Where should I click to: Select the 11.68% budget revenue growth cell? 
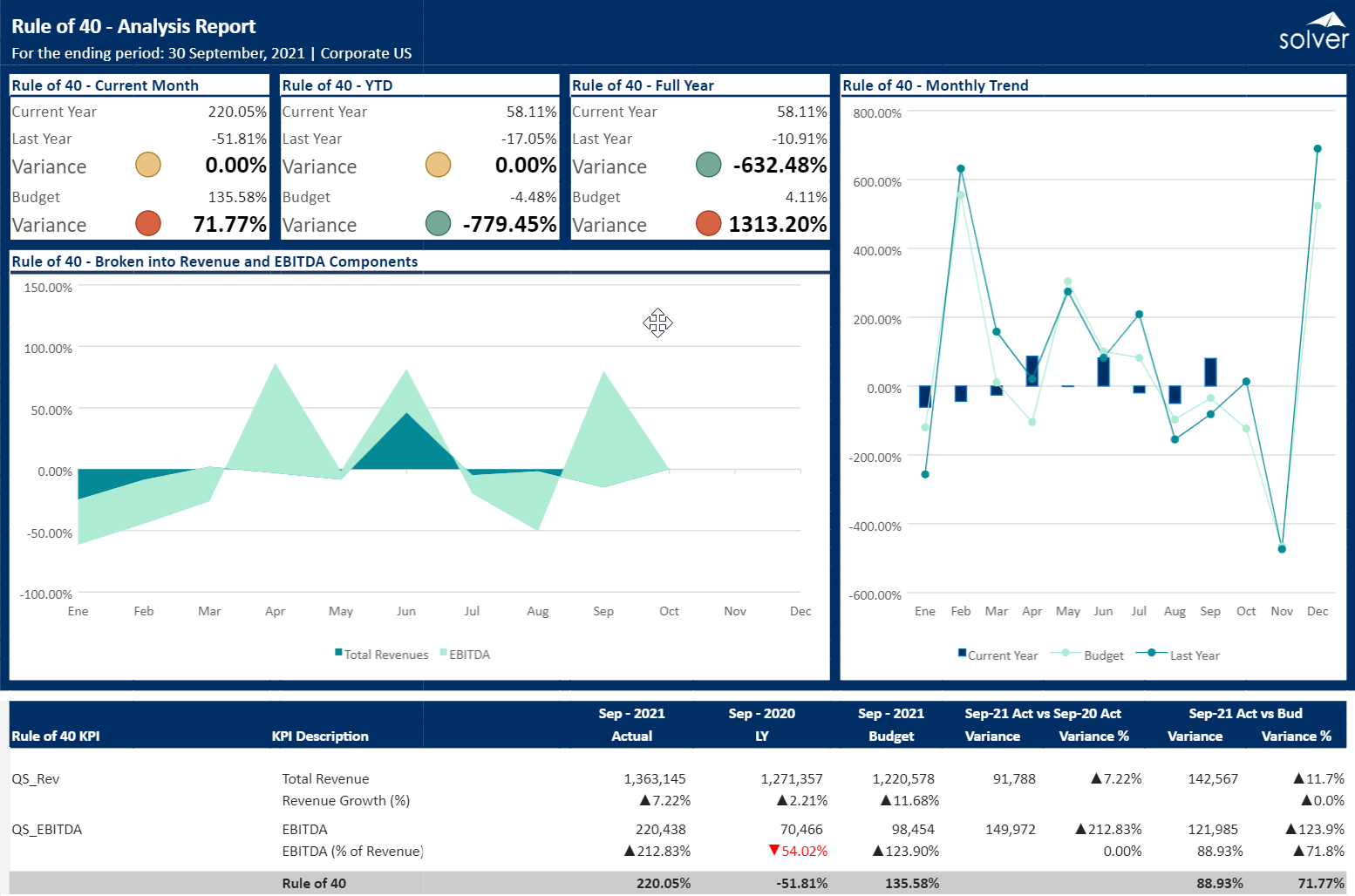(x=909, y=801)
